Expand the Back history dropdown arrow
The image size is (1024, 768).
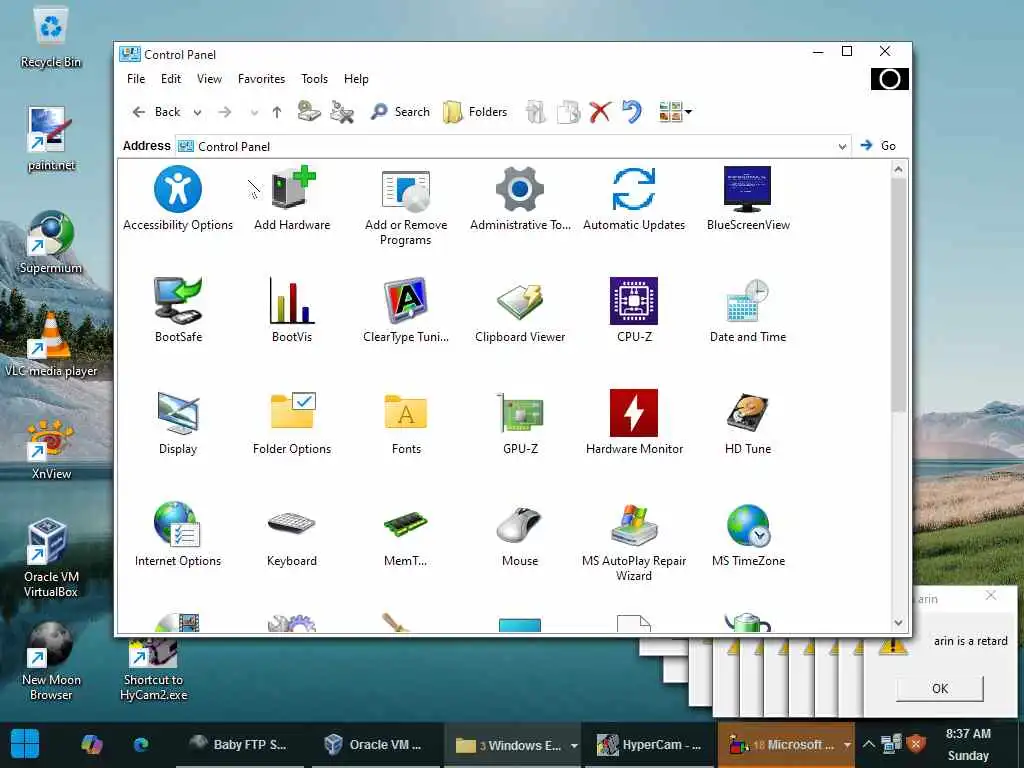click(x=197, y=112)
